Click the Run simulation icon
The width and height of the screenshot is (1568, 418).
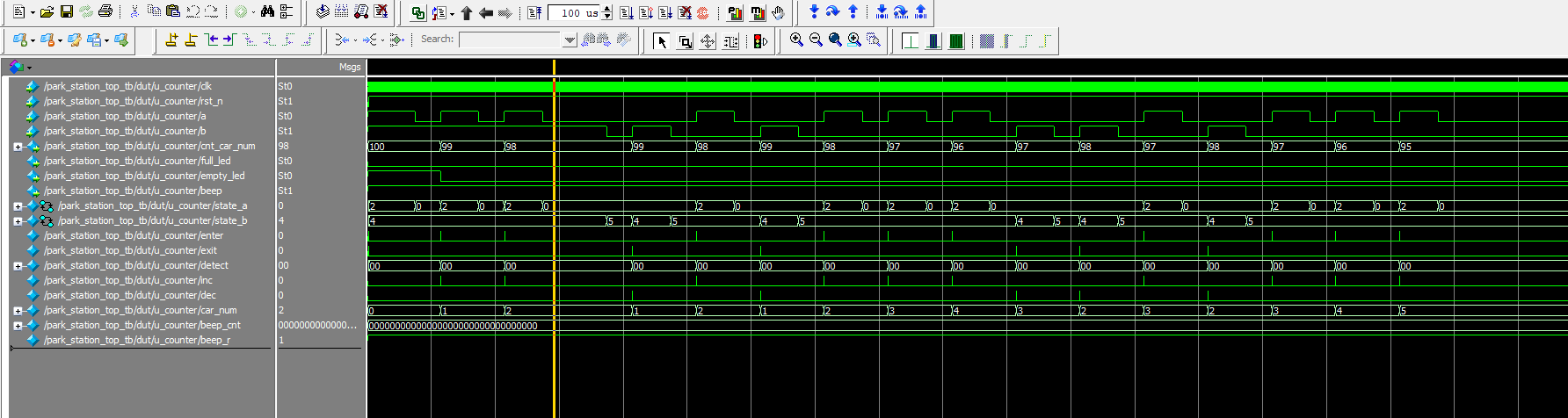(627, 13)
